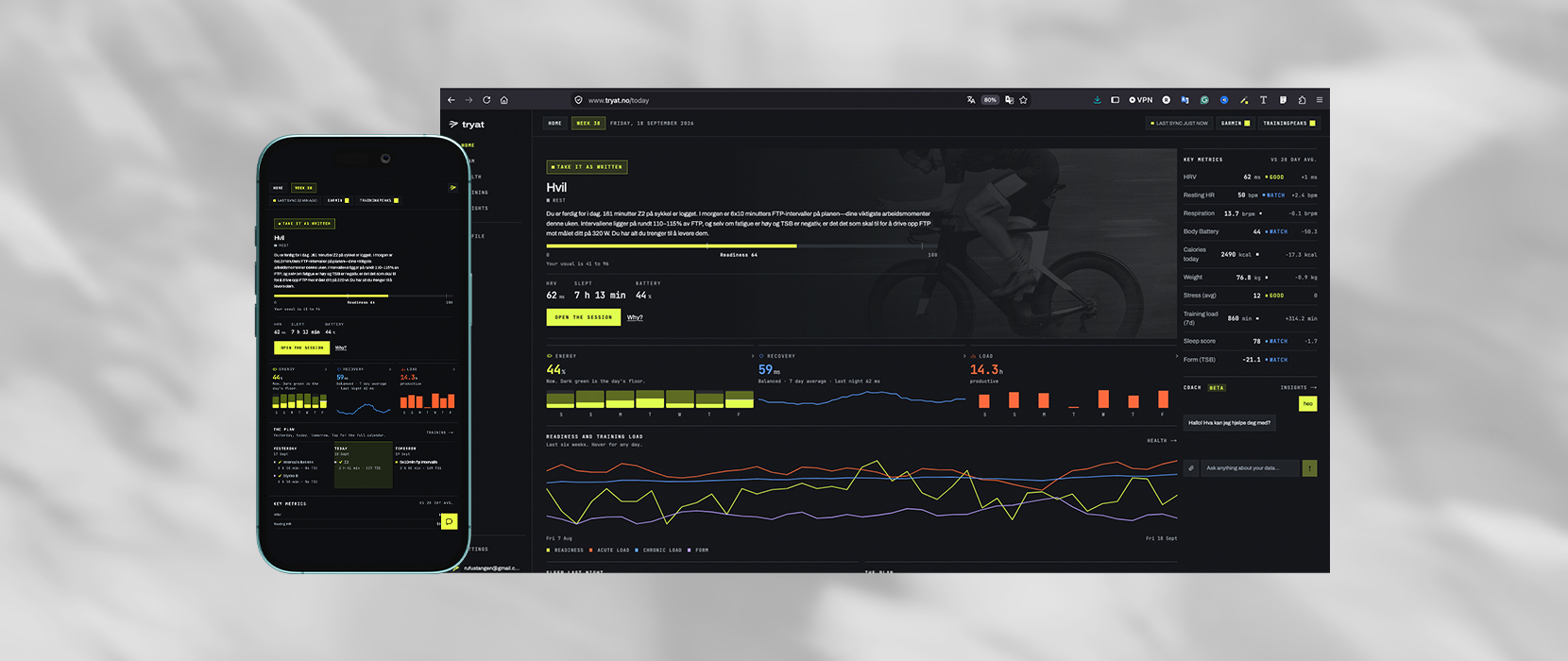Go to the browser home icon
Image resolution: width=1568 pixels, height=661 pixels.
(504, 100)
